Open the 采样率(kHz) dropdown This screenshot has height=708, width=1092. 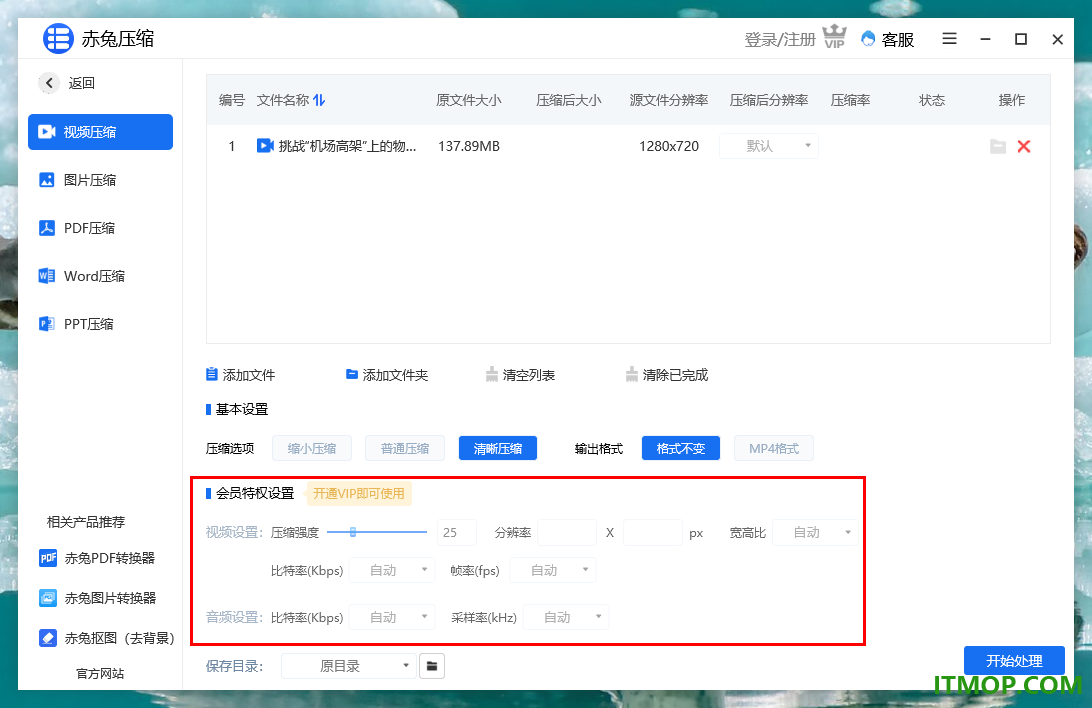point(566,617)
